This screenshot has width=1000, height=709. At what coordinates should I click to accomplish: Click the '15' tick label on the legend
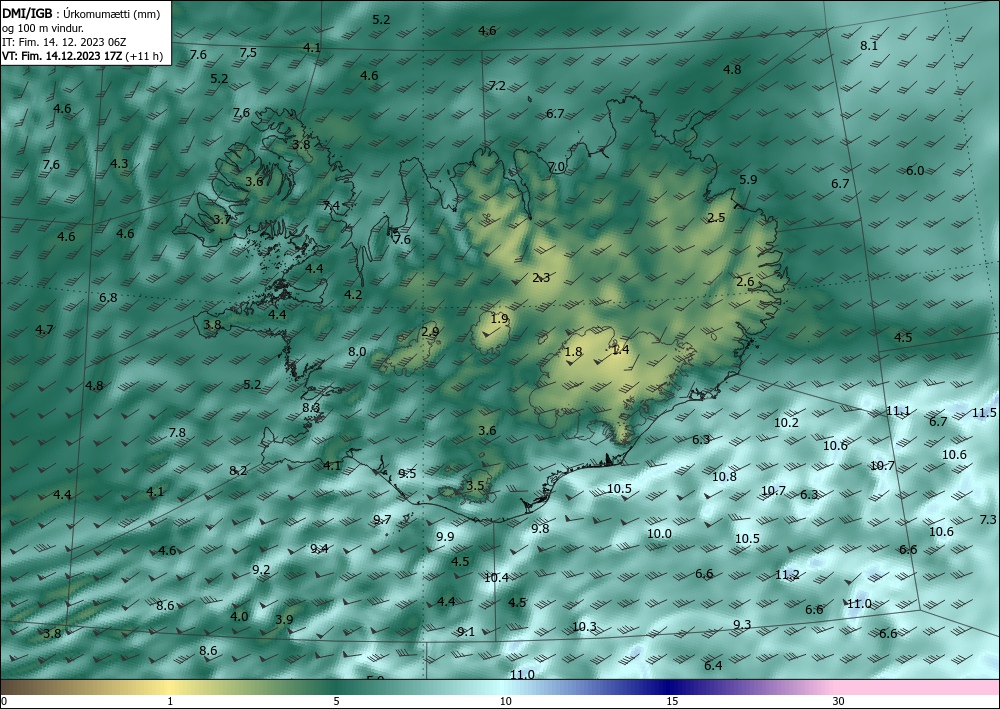pyautogui.click(x=672, y=702)
